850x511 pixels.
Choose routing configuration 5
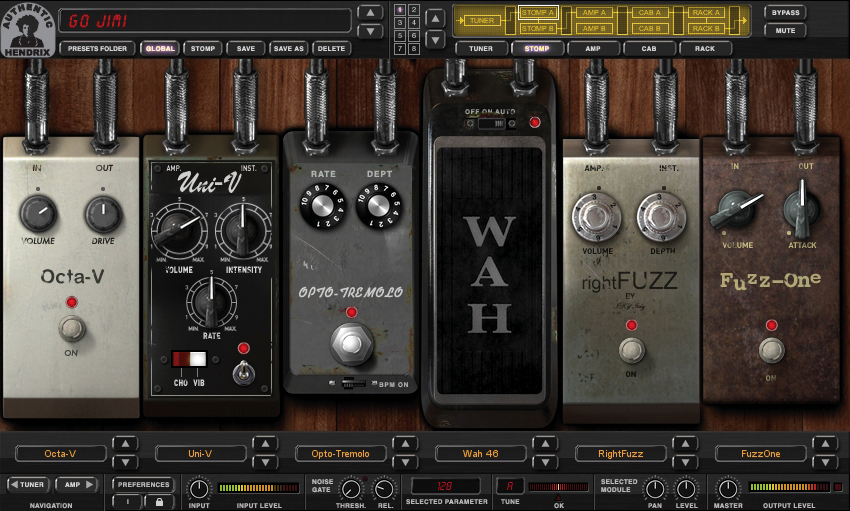point(400,36)
